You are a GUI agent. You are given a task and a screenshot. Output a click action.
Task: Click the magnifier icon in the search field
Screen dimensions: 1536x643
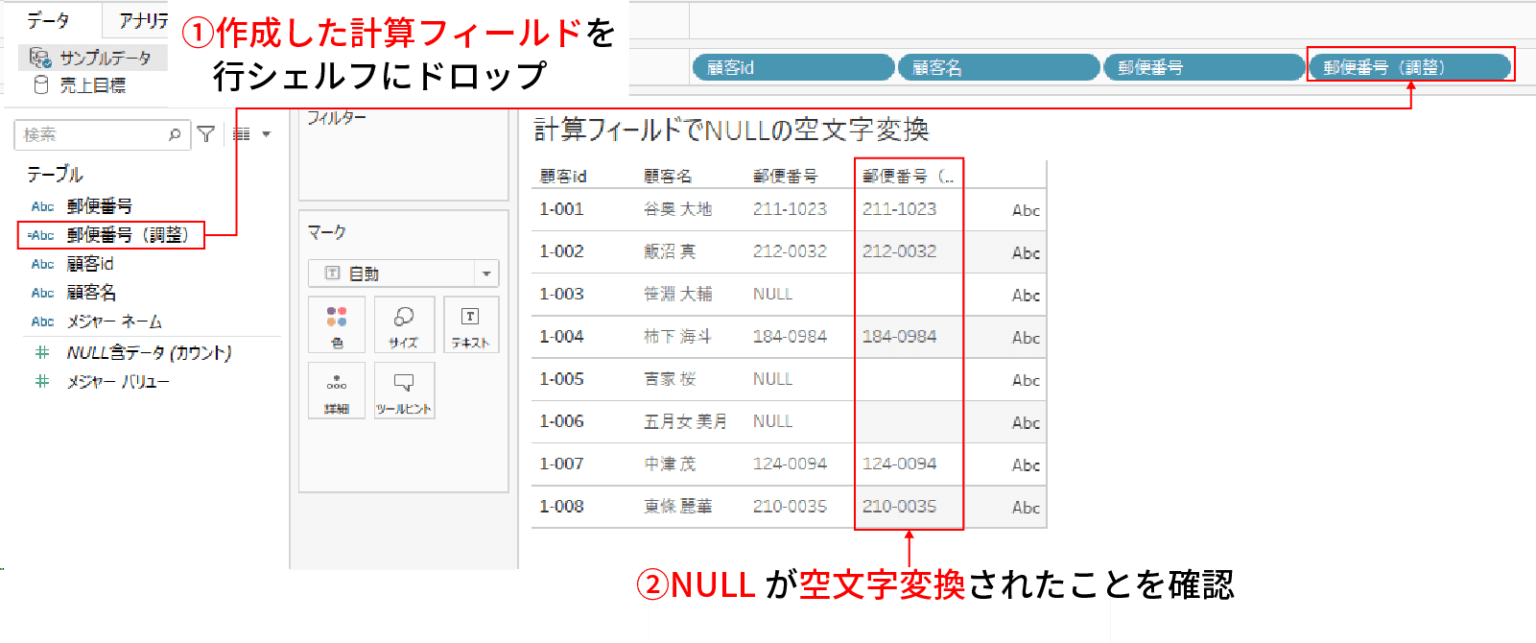pyautogui.click(x=175, y=133)
